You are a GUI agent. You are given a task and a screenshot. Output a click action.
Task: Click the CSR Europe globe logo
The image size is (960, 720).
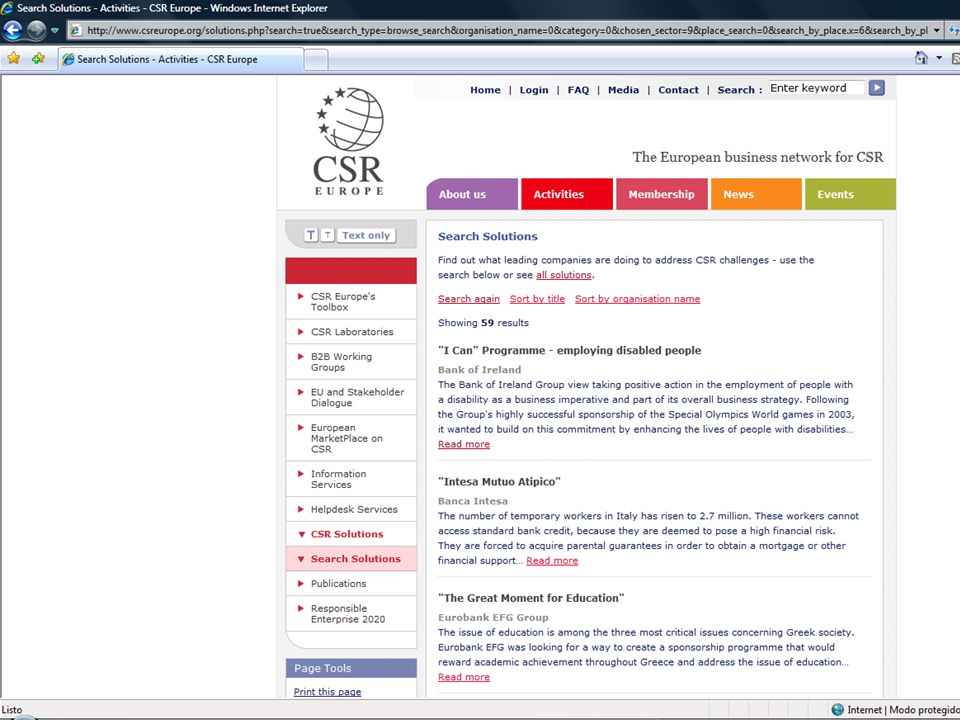click(x=349, y=141)
